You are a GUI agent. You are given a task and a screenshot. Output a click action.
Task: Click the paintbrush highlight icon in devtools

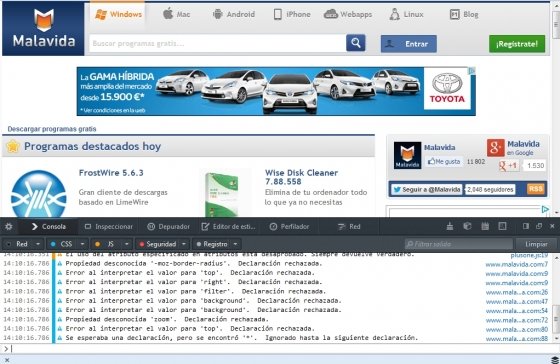[x=450, y=226]
